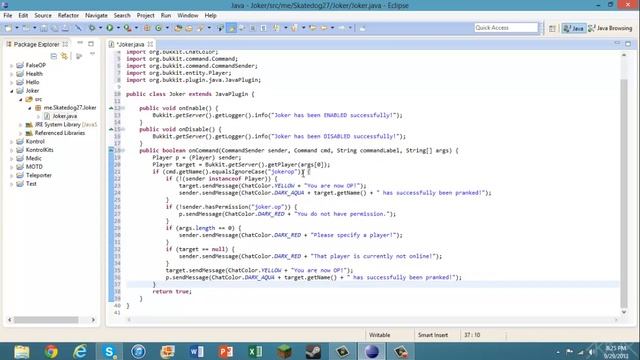
Task: Select the Package Explorer tab
Action: 36,44
